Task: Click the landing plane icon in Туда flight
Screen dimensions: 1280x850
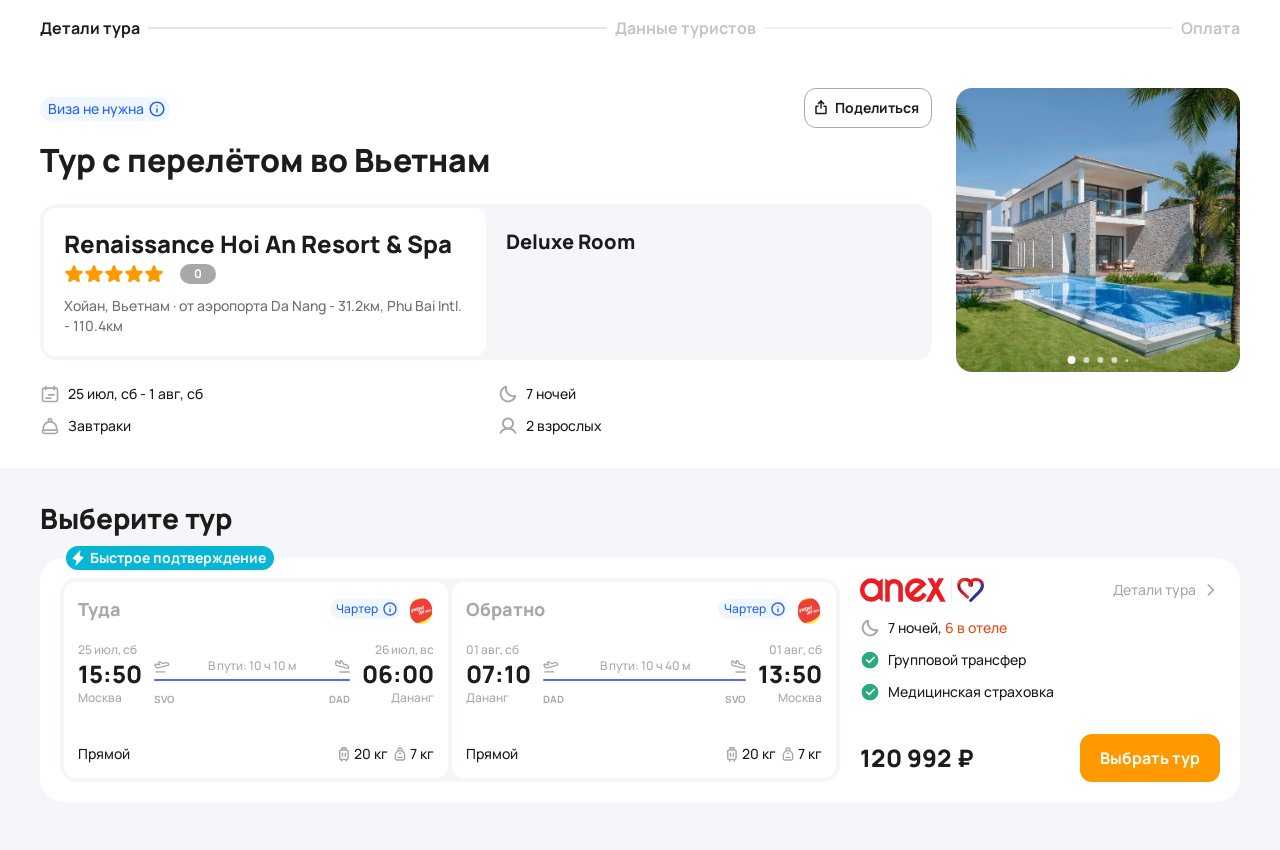Action: [x=342, y=666]
